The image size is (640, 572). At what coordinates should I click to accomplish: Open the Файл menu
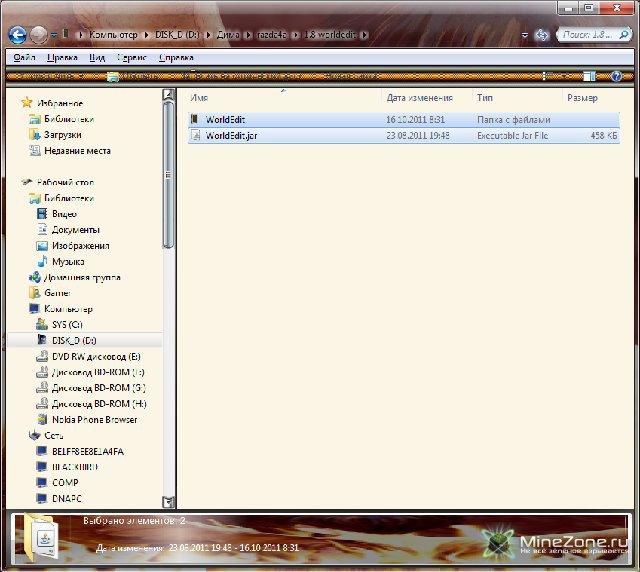click(x=25, y=58)
